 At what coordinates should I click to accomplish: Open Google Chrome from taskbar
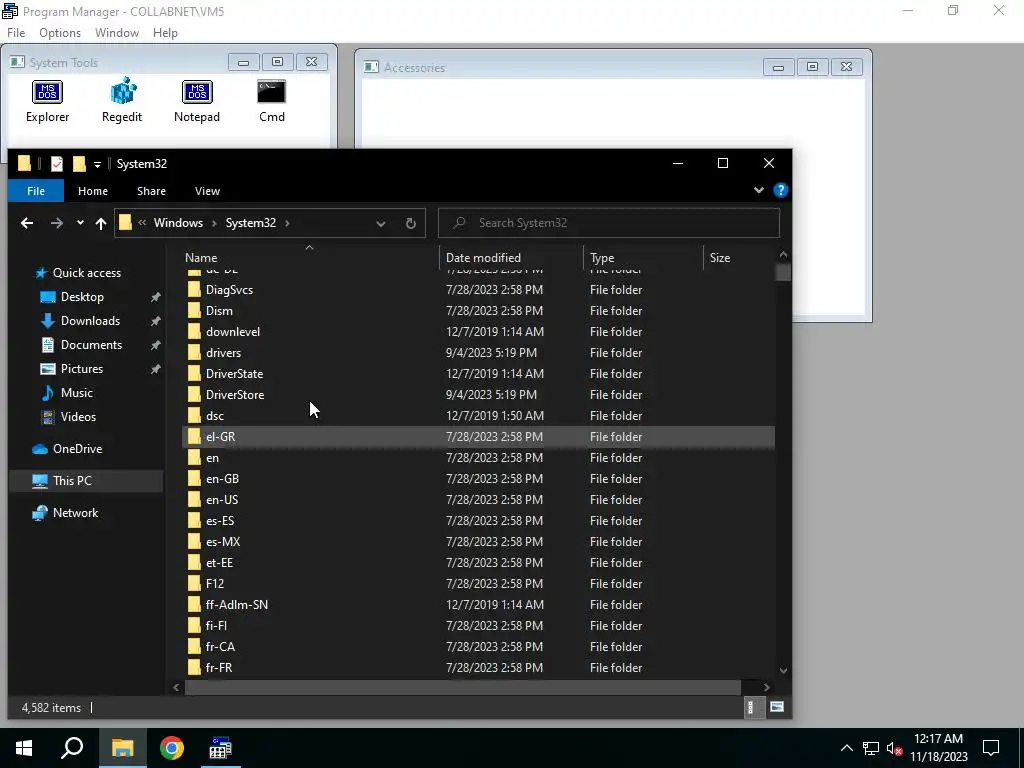[x=172, y=748]
